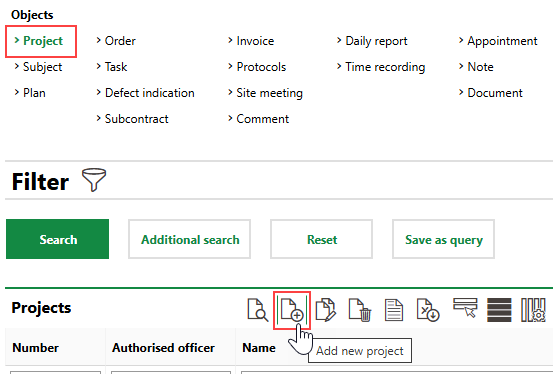Go to the Appointment object

pyautogui.click(x=502, y=41)
